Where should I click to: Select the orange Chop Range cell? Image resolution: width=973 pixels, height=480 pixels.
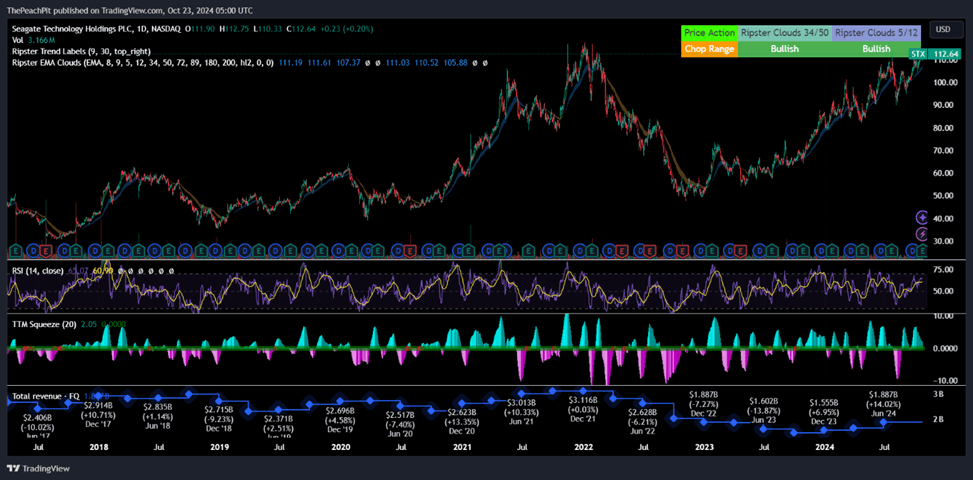[708, 48]
